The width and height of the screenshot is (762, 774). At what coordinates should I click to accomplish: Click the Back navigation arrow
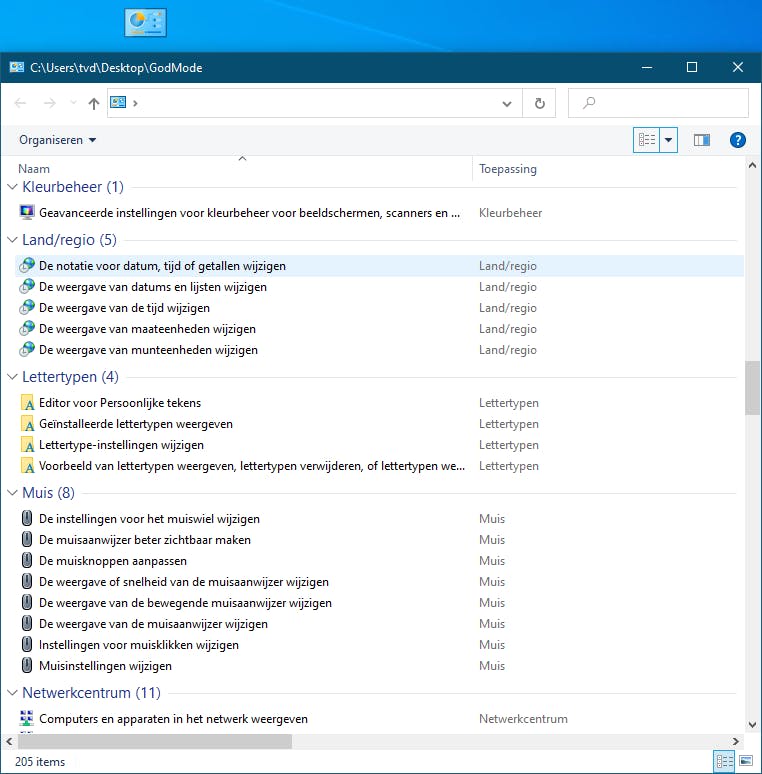[20, 103]
